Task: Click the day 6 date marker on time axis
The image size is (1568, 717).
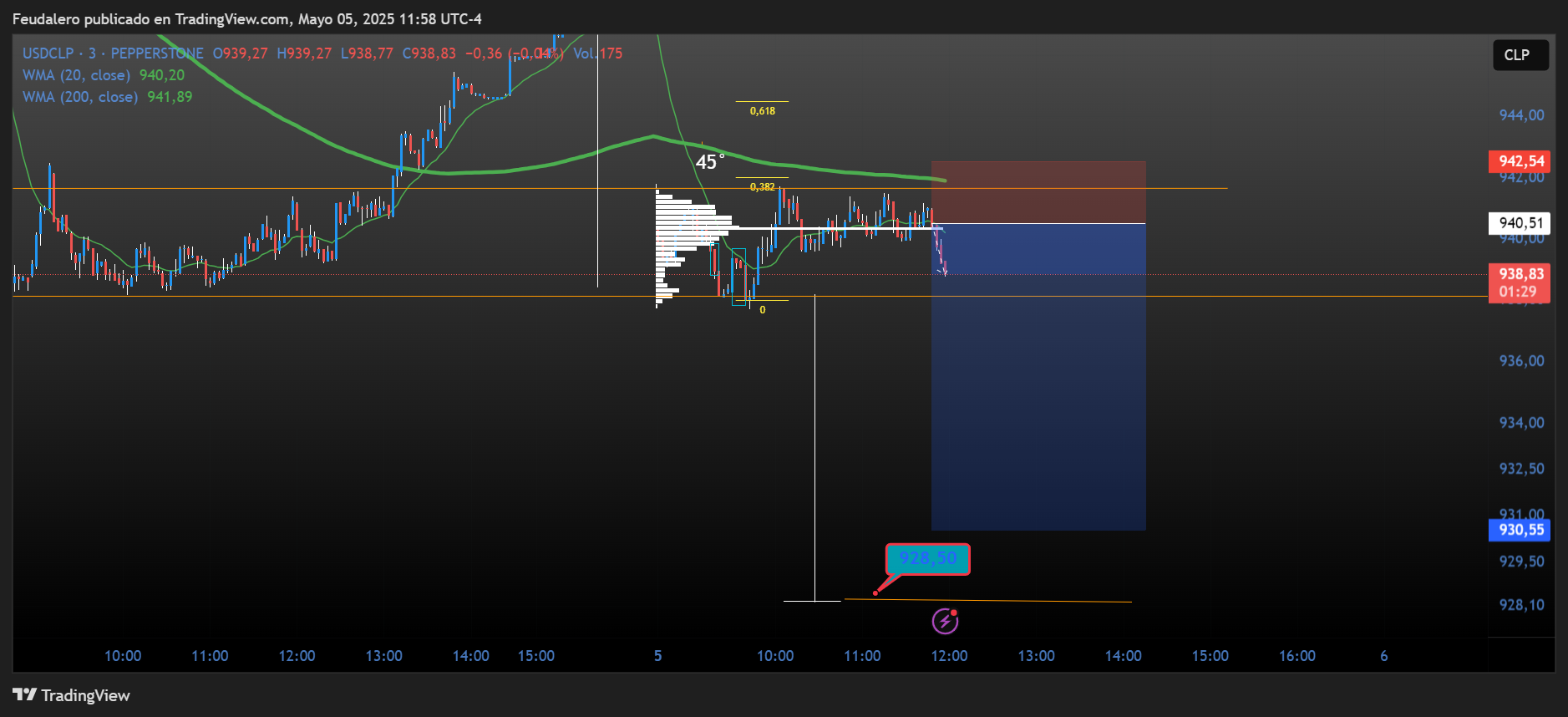Action: point(1384,656)
